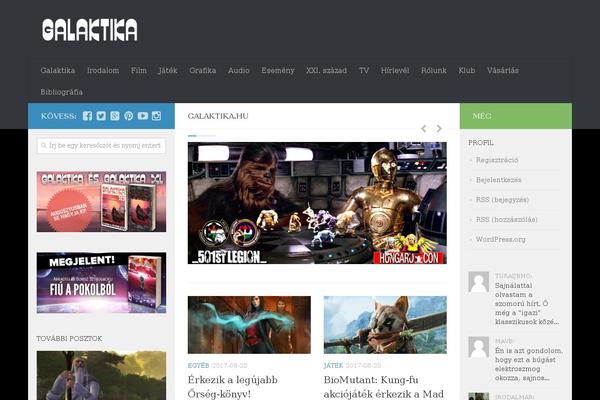Open the Facebook follow icon

click(x=87, y=116)
